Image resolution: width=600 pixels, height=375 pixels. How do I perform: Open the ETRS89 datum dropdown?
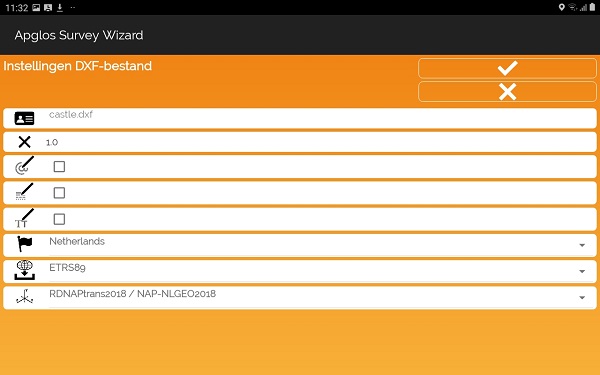click(321, 271)
